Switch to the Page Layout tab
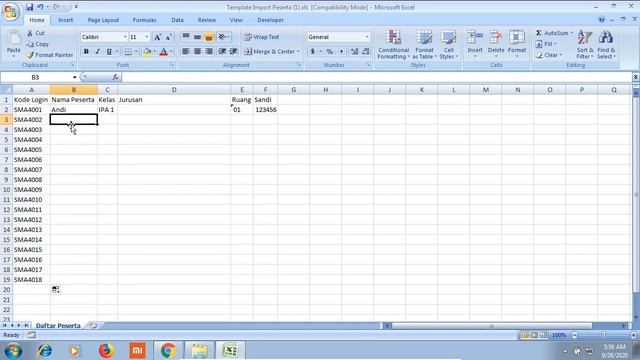640x360 pixels. 103,20
